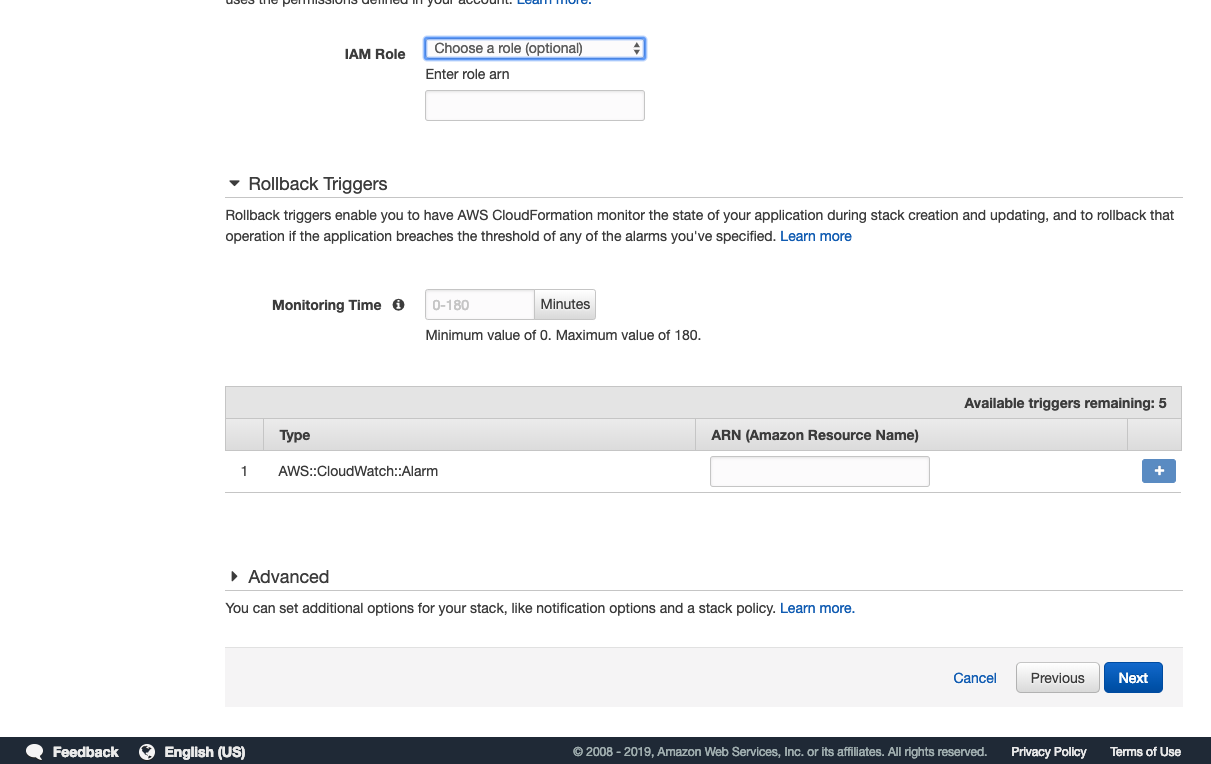Open the Terms of Use link

click(x=1145, y=752)
